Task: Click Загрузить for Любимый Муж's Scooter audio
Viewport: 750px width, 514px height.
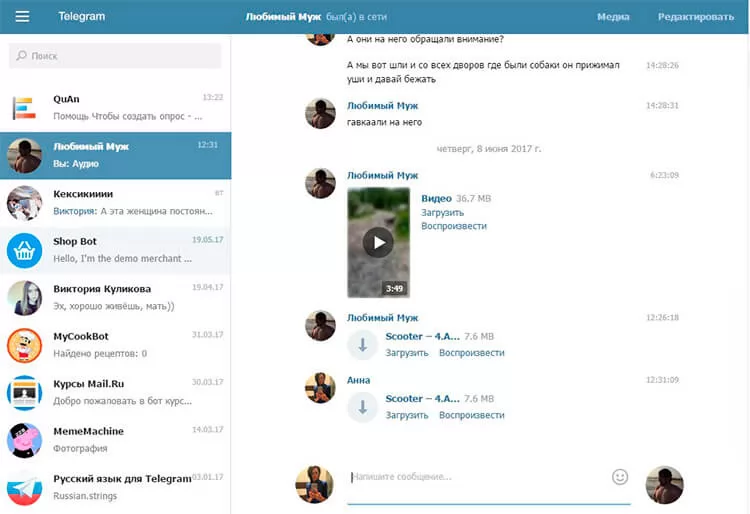Action: pos(407,353)
